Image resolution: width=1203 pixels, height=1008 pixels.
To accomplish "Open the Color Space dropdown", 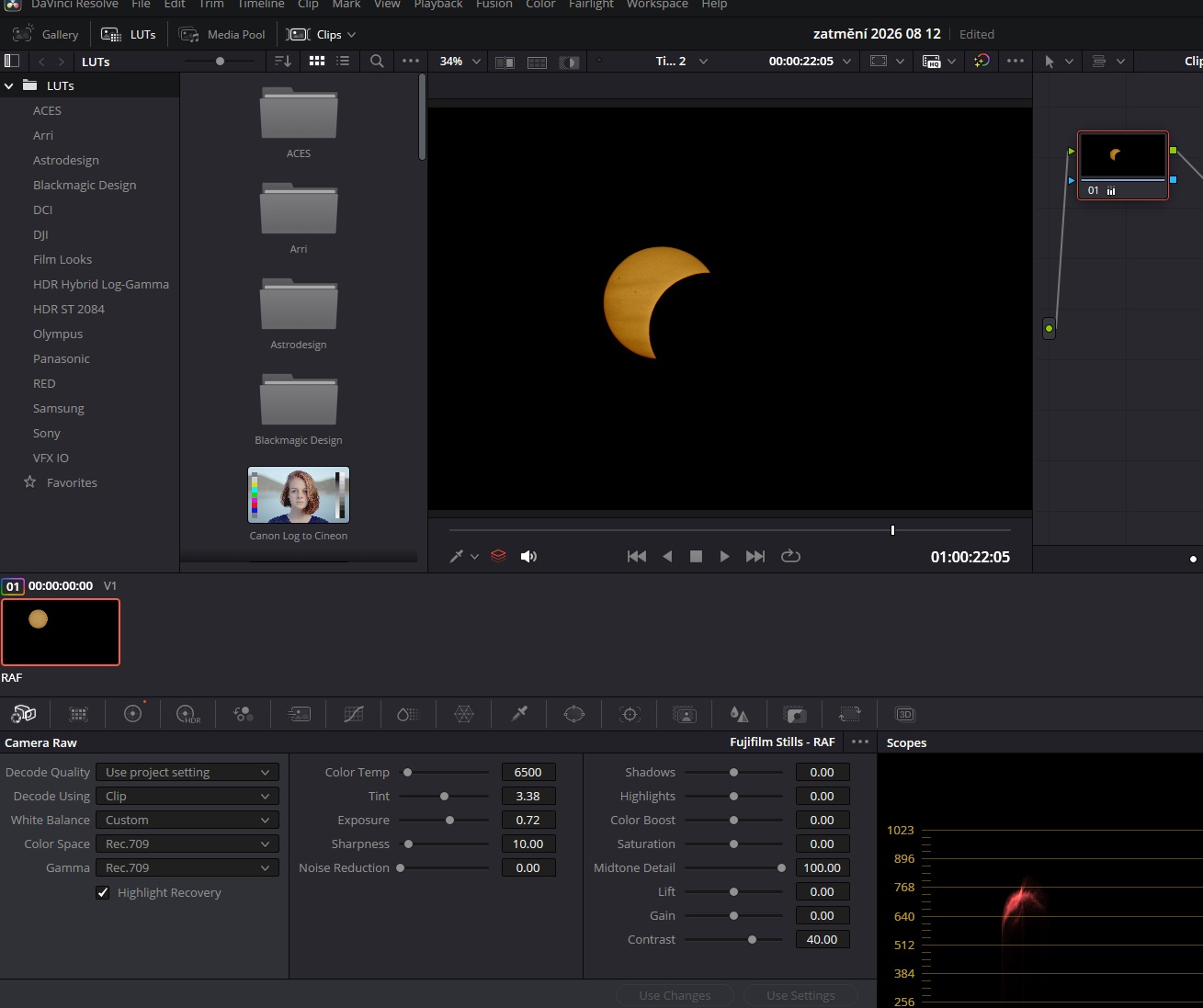I will coord(187,844).
